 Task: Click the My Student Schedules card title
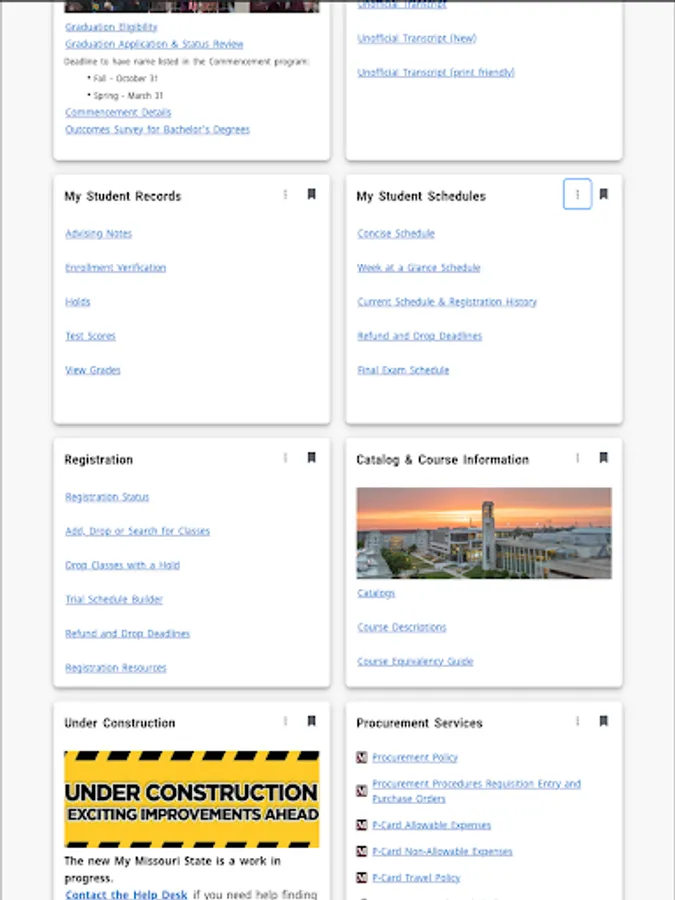421,196
